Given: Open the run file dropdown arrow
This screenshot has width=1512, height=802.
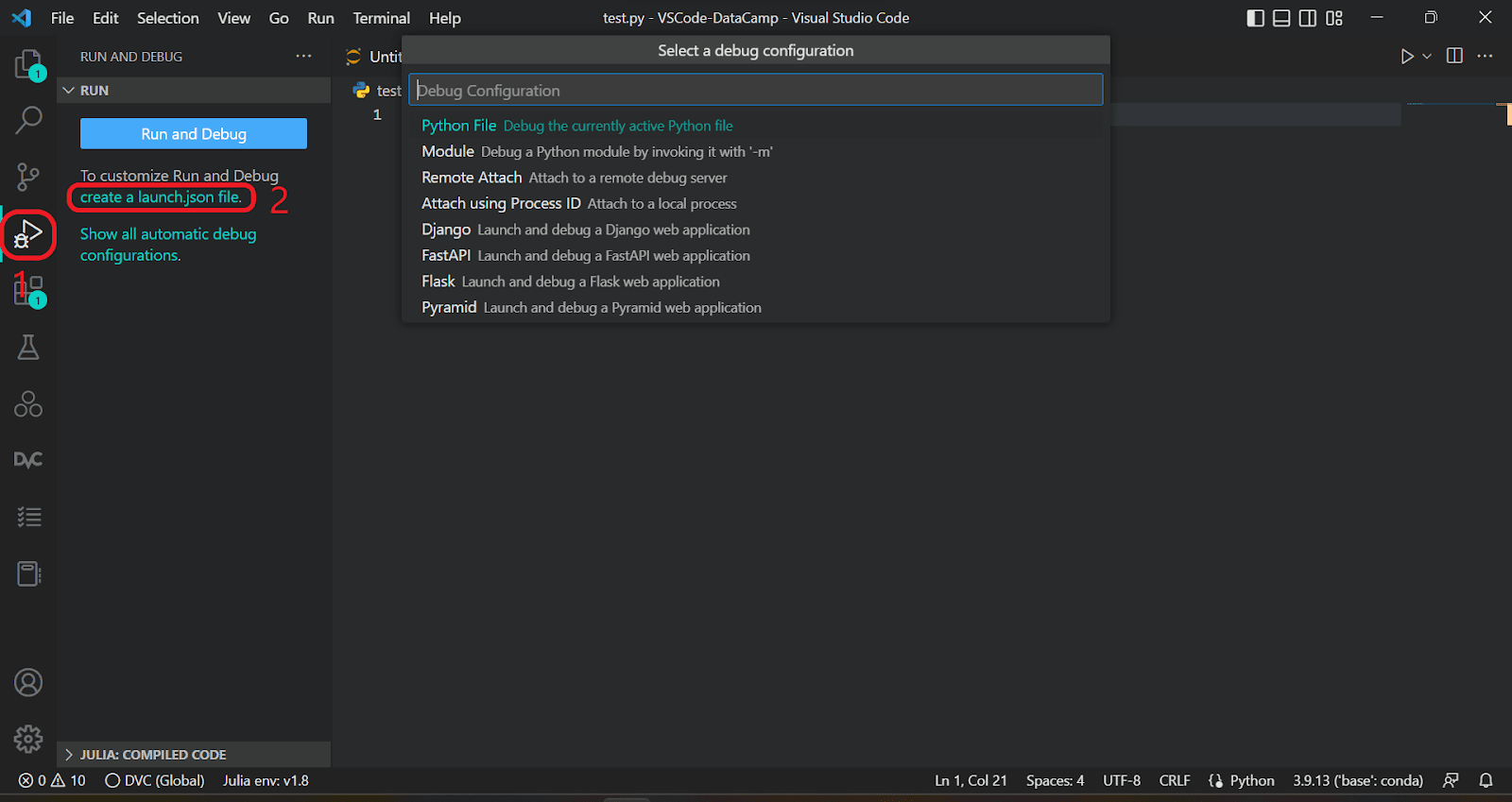Looking at the screenshot, I should (x=1427, y=57).
